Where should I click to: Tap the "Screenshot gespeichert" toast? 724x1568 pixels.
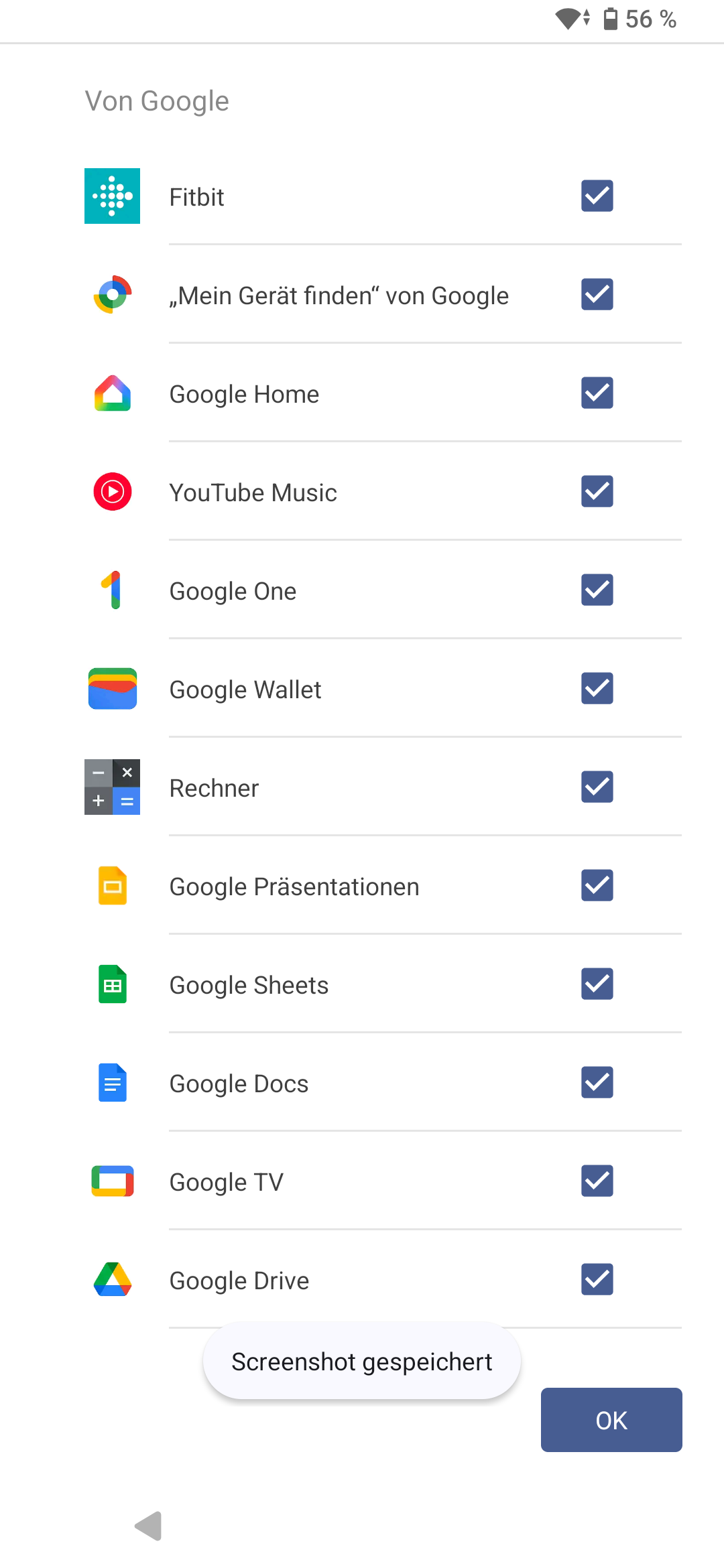362,1362
